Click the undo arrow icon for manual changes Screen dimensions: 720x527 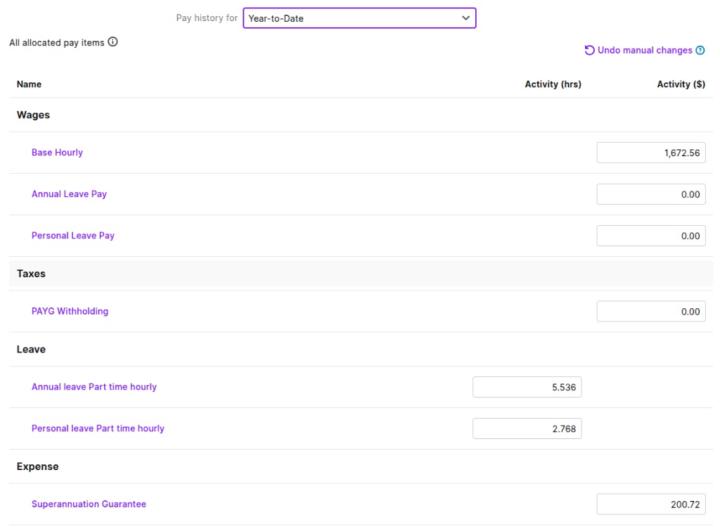(590, 50)
